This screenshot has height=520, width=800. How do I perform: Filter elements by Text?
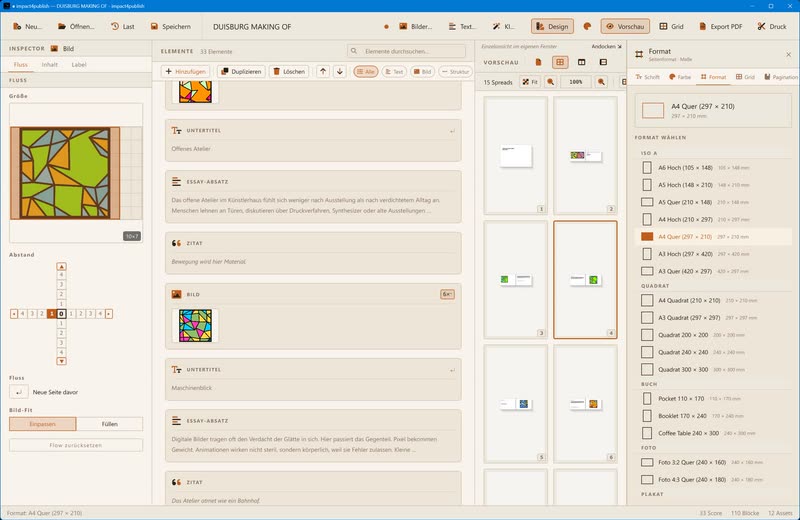[394, 71]
